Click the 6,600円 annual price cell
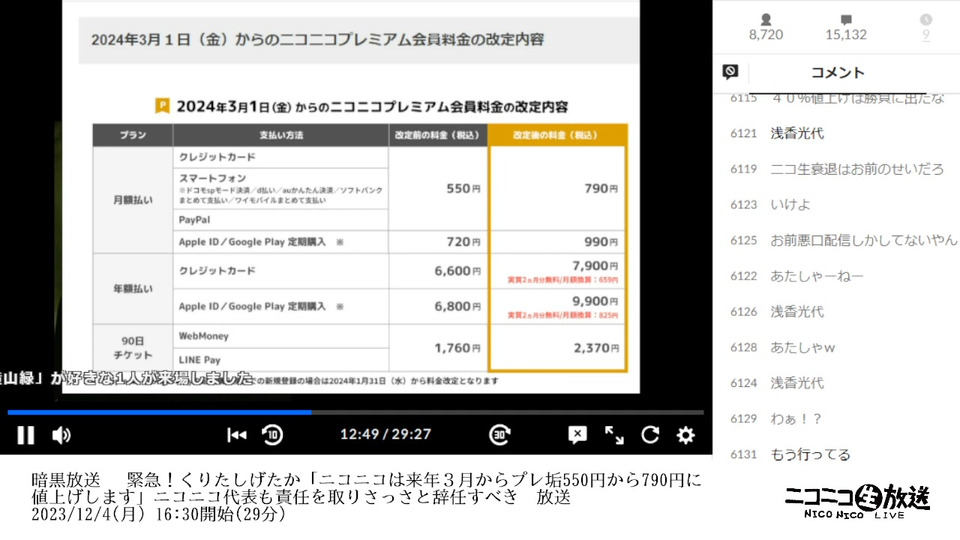Viewport: 960px width, 540px height. (x=438, y=271)
